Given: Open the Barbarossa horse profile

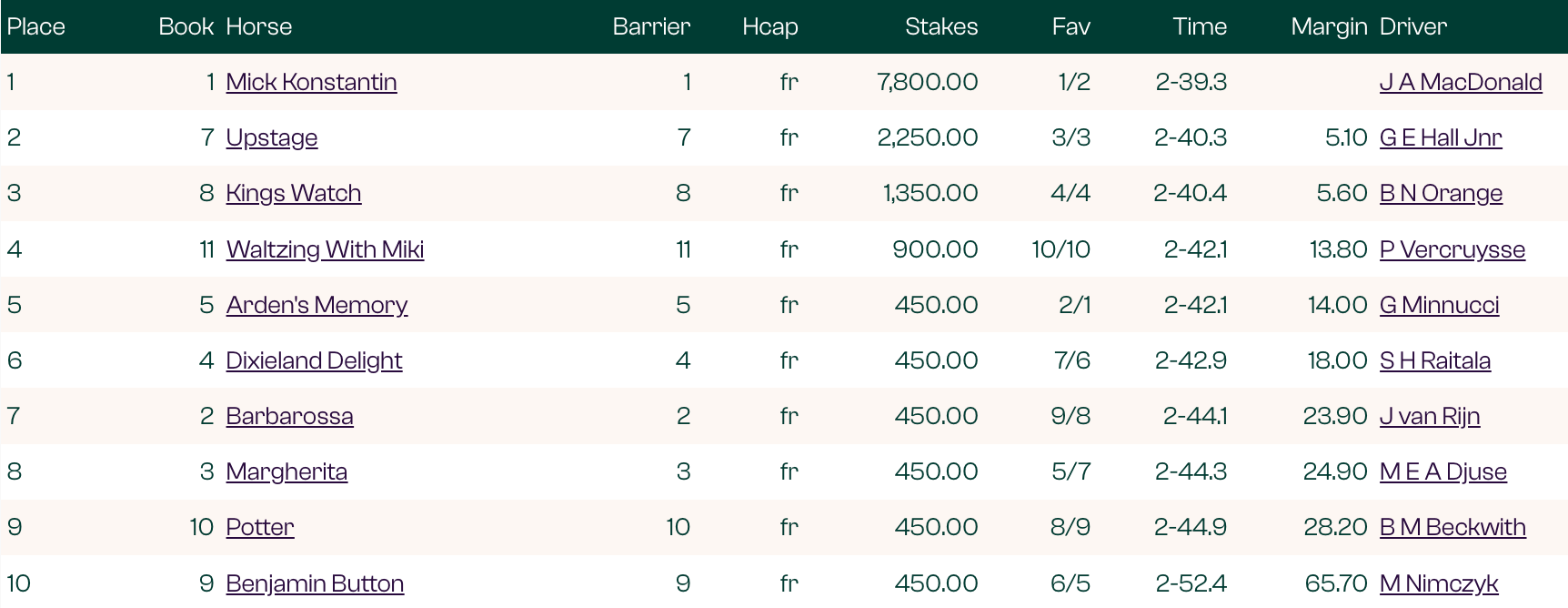Looking at the screenshot, I should 289,416.
